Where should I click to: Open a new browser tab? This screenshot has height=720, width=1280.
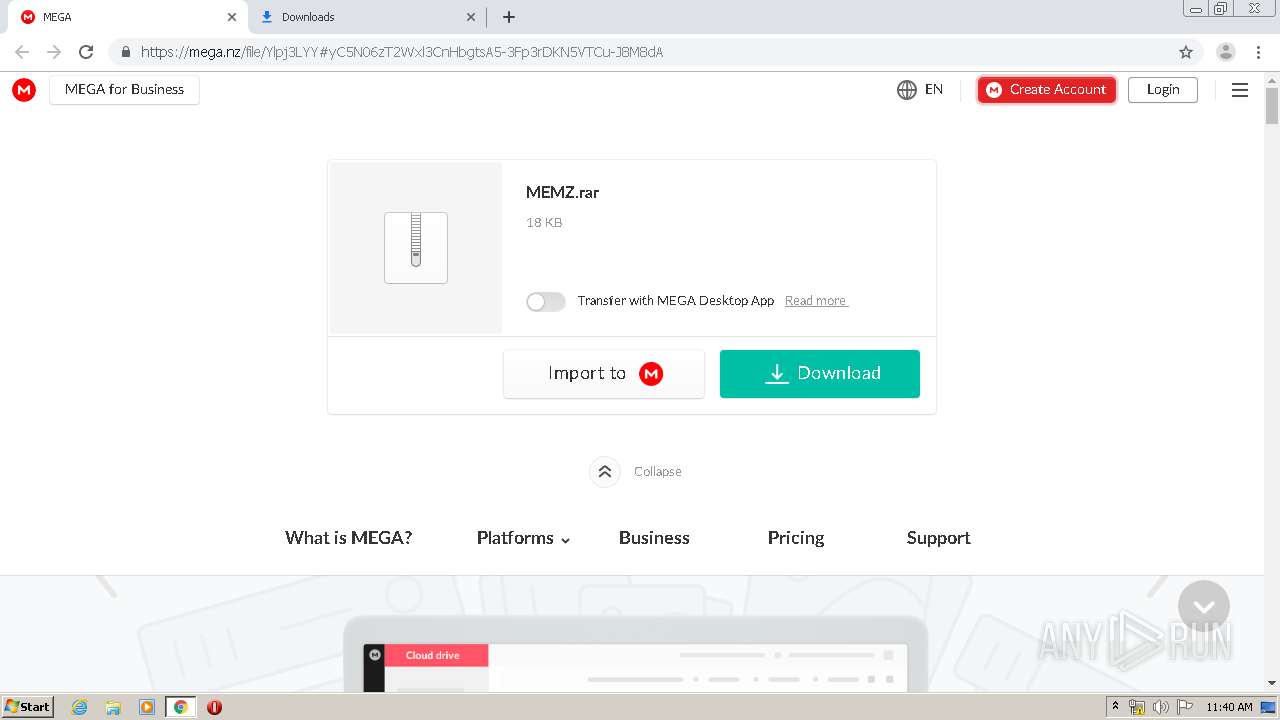point(509,17)
